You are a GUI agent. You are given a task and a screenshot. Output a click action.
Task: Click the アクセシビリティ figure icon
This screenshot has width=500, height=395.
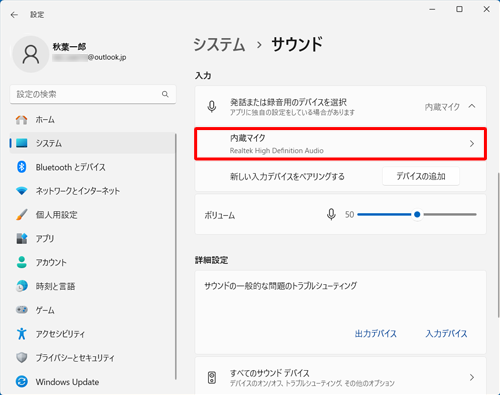[x=22, y=334]
